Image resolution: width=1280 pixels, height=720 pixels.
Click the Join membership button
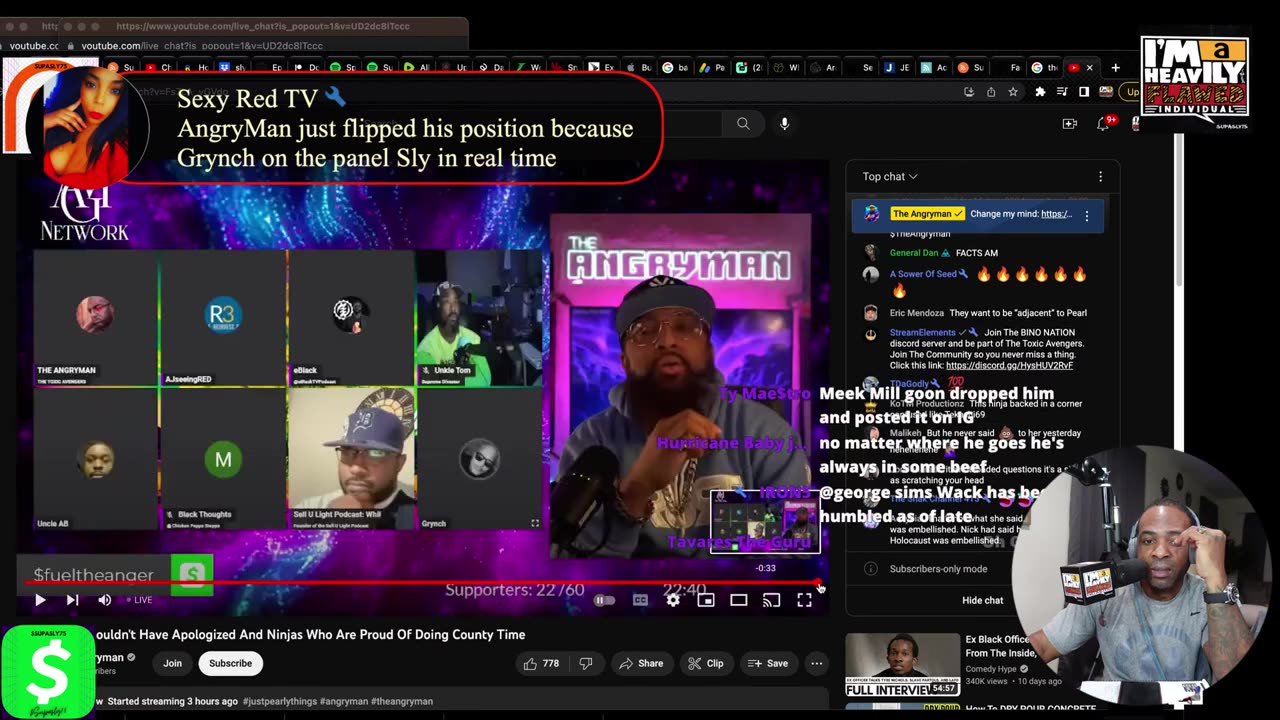click(173, 663)
